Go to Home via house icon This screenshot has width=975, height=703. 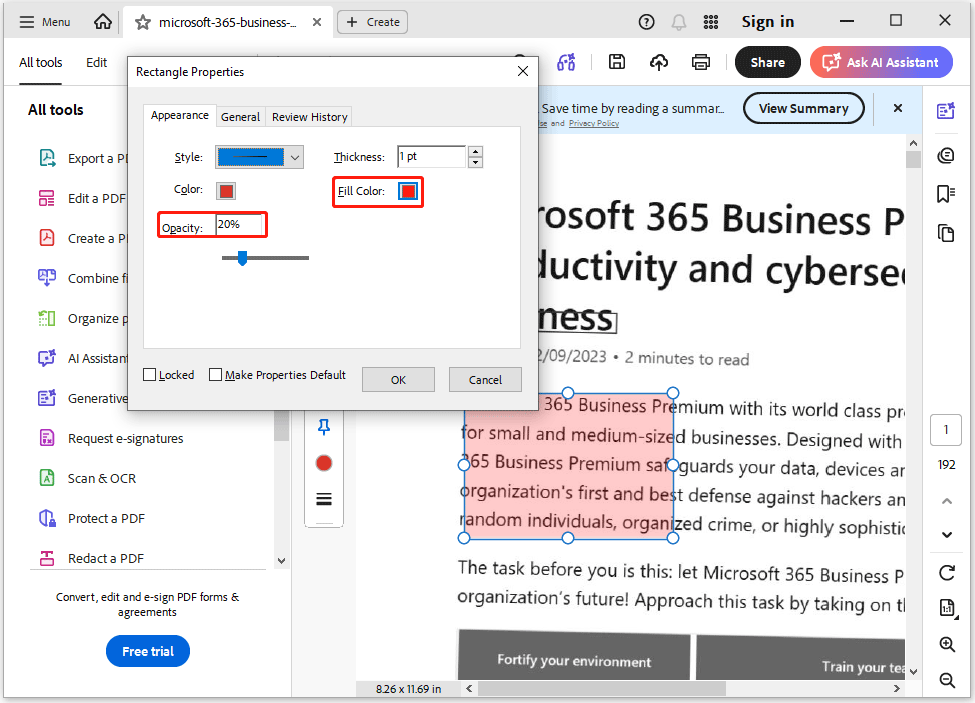tap(103, 22)
